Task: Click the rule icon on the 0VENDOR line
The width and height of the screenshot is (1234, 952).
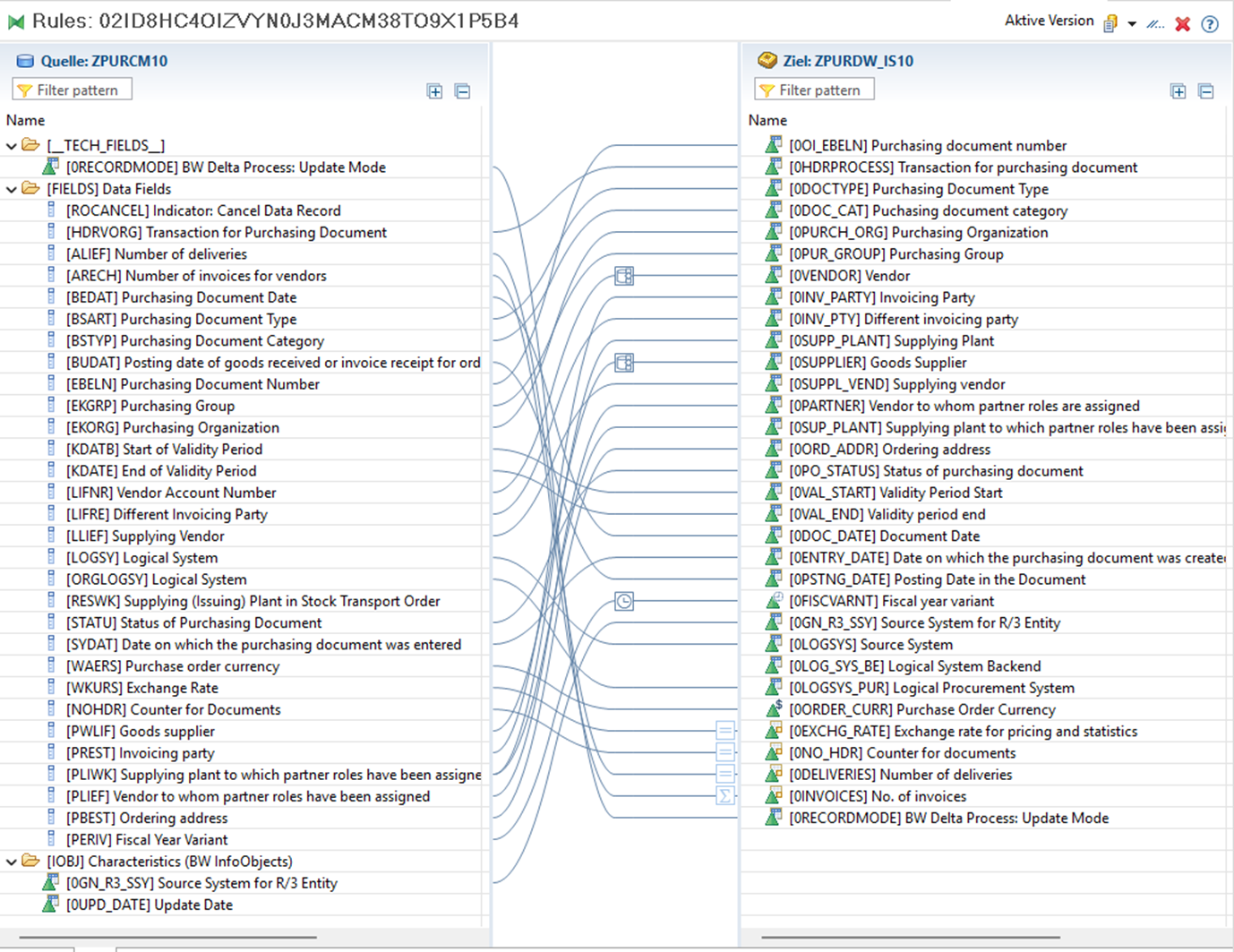Action: coord(624,276)
